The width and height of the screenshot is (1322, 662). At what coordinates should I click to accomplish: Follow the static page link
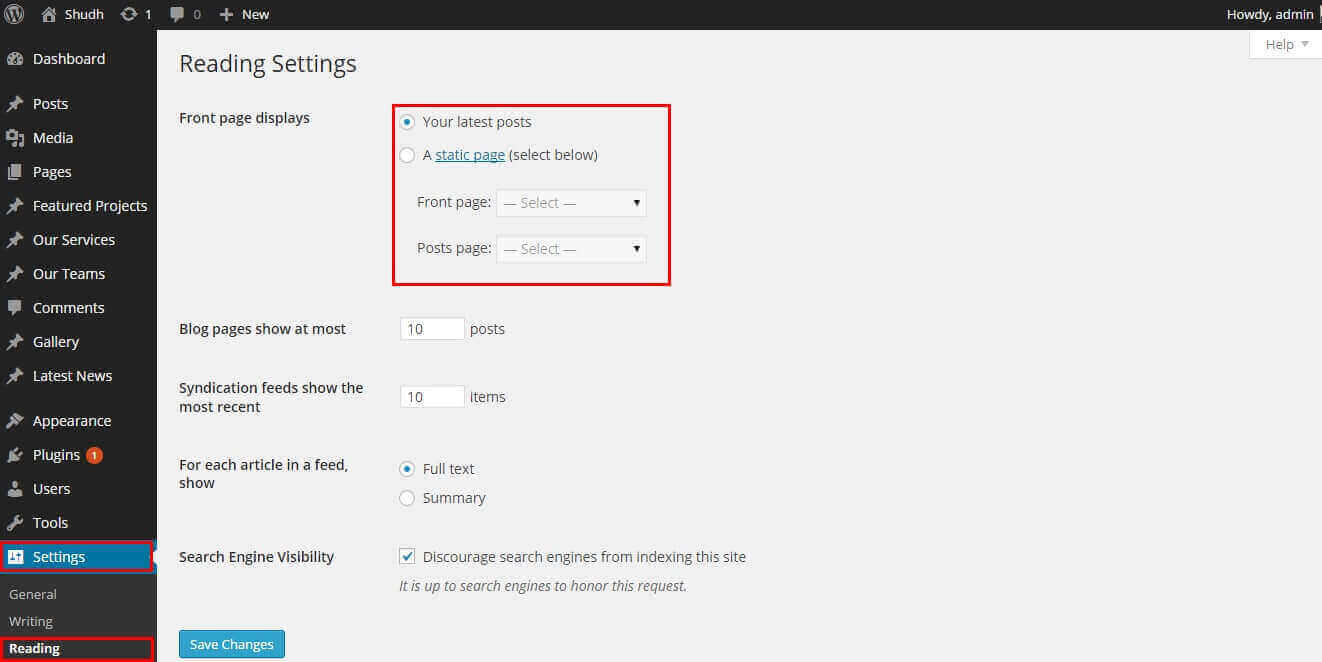(470, 155)
